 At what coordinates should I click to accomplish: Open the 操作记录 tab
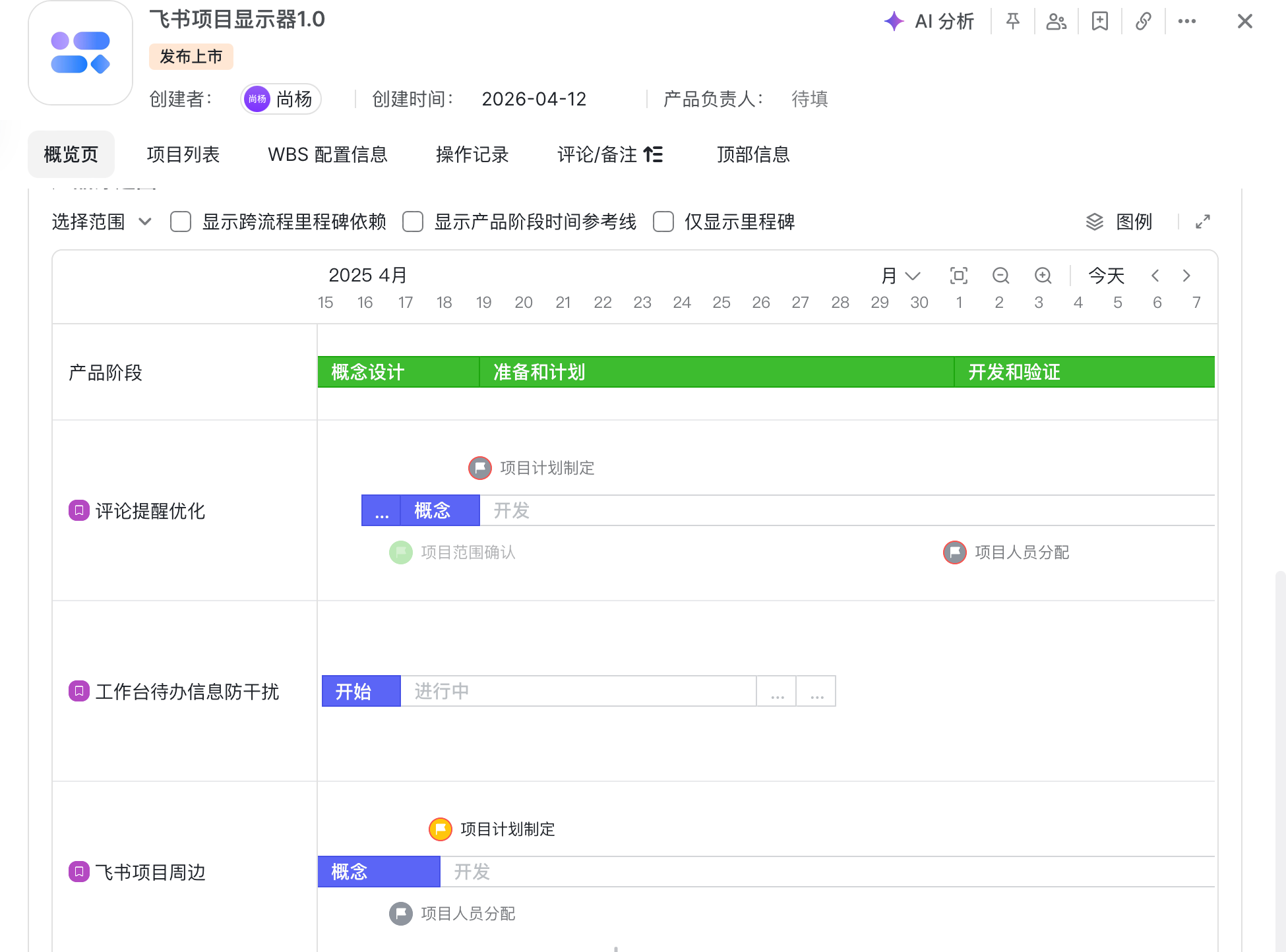472,154
